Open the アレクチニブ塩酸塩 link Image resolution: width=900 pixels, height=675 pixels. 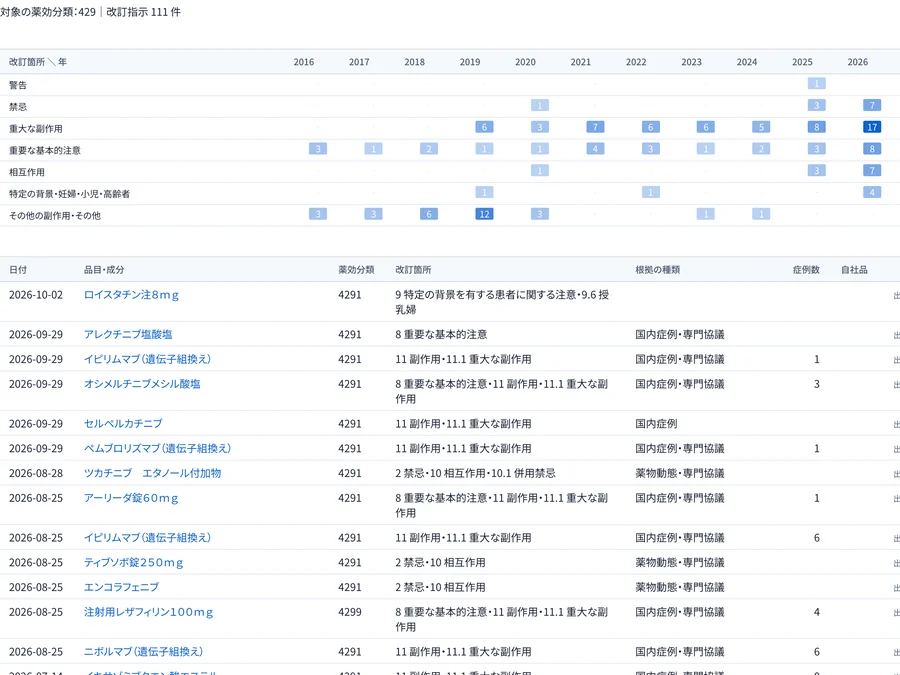[x=128, y=335]
